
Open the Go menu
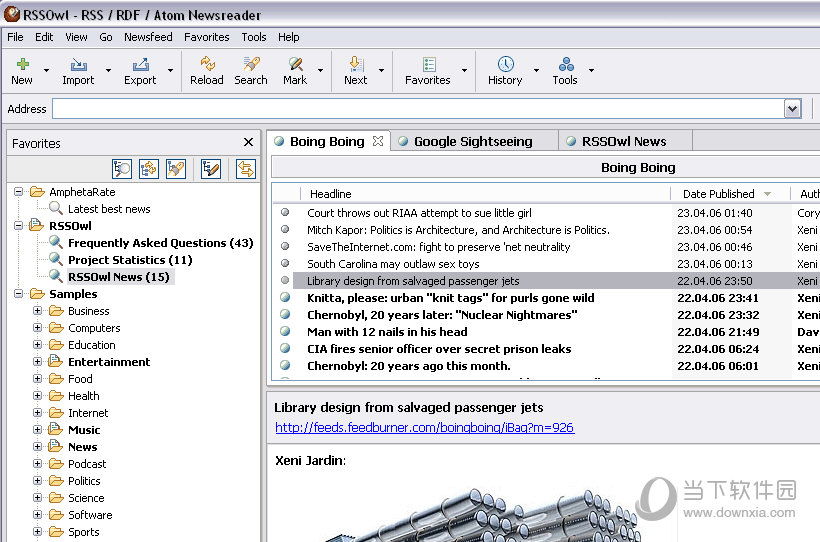(x=106, y=37)
